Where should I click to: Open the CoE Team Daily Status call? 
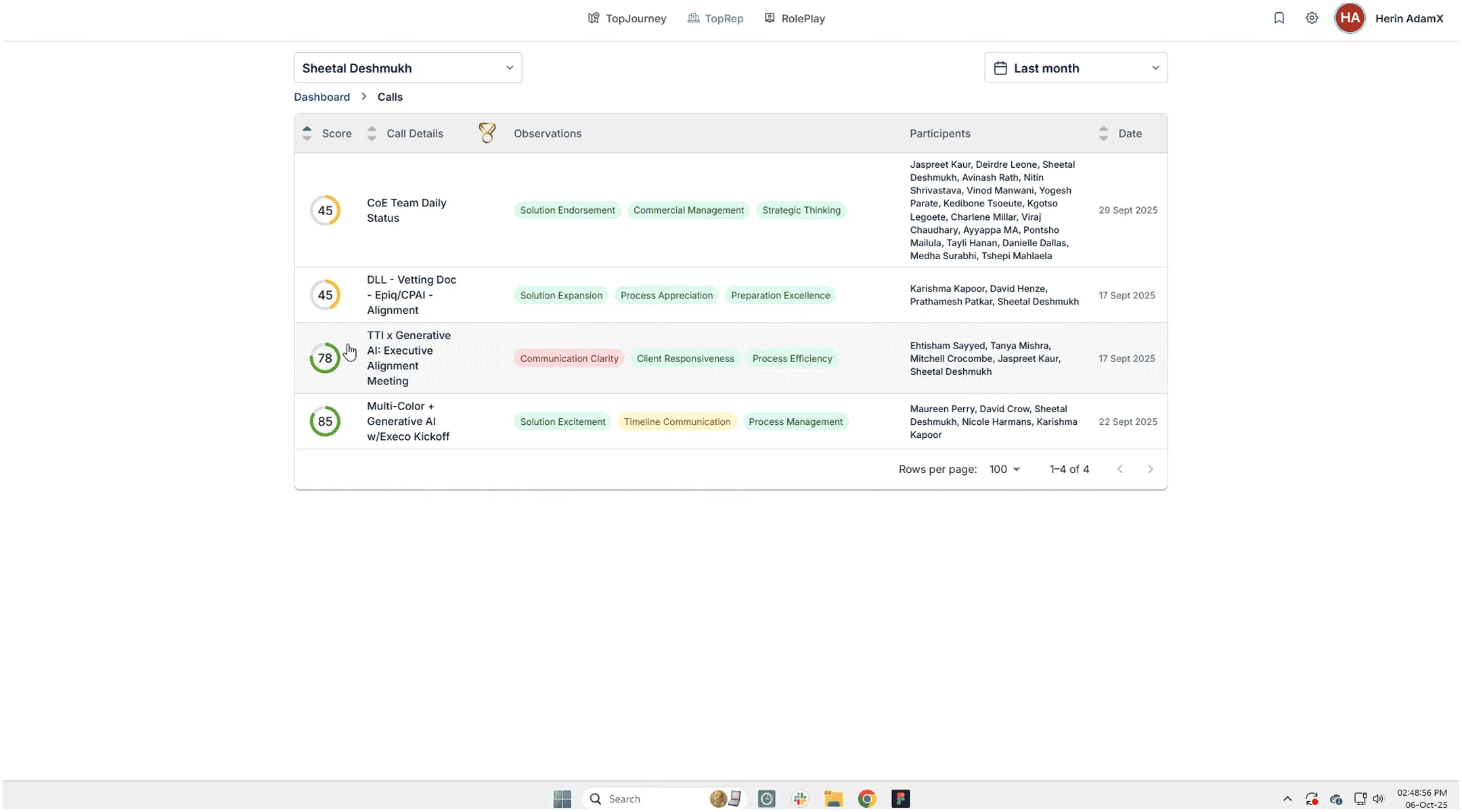(x=406, y=210)
